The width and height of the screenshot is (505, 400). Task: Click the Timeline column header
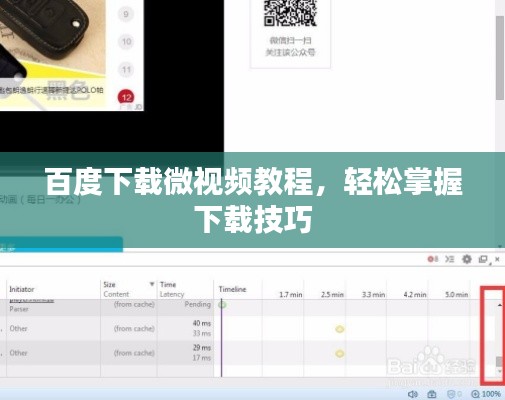(232, 289)
